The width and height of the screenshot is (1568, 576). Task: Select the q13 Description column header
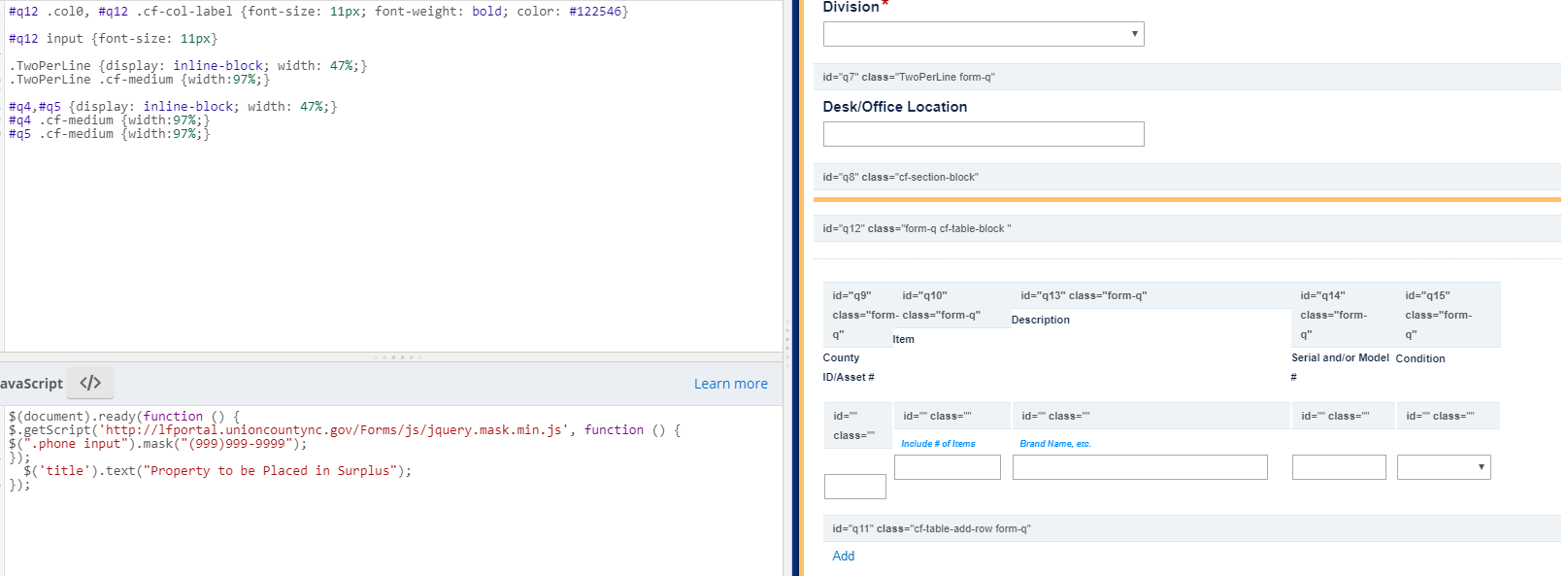[1151, 295]
